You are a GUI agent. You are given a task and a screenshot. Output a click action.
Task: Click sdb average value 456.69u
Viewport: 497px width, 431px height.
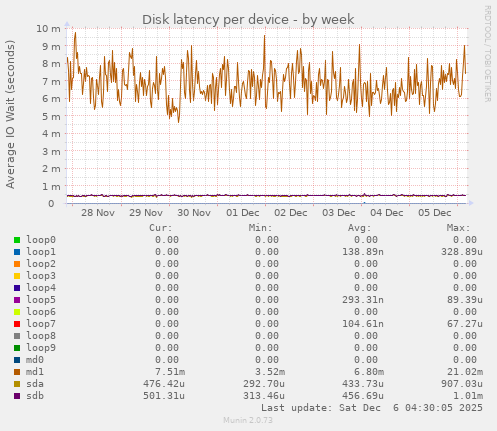point(363,396)
